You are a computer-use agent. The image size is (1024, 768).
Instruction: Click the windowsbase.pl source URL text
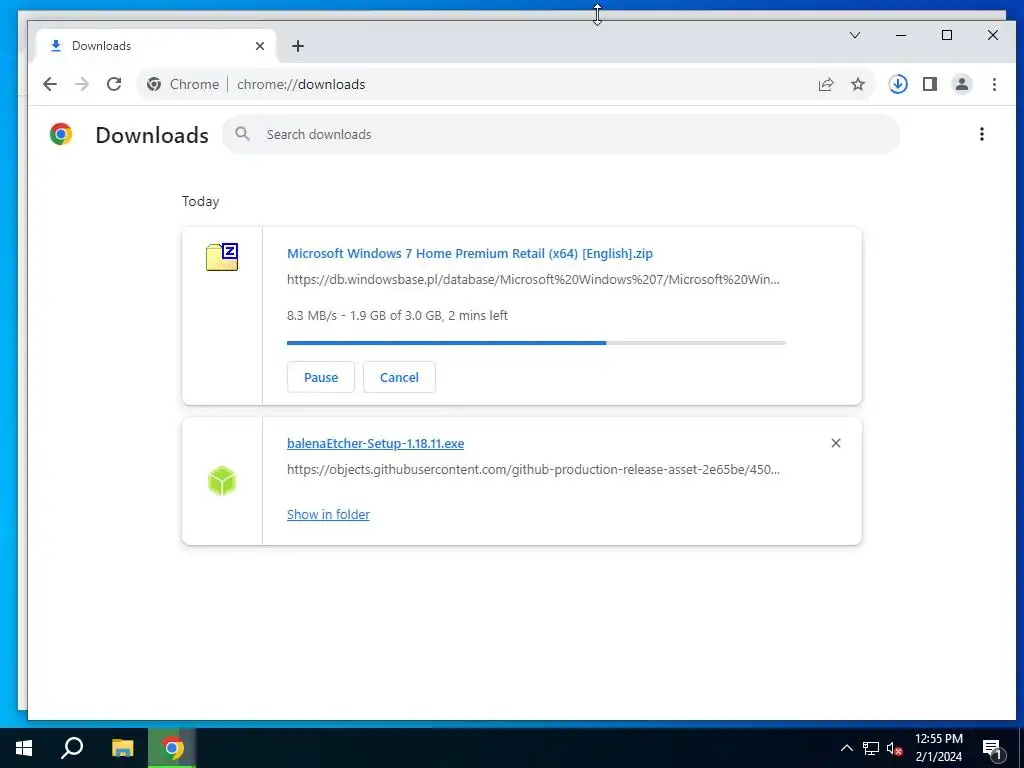(x=533, y=280)
